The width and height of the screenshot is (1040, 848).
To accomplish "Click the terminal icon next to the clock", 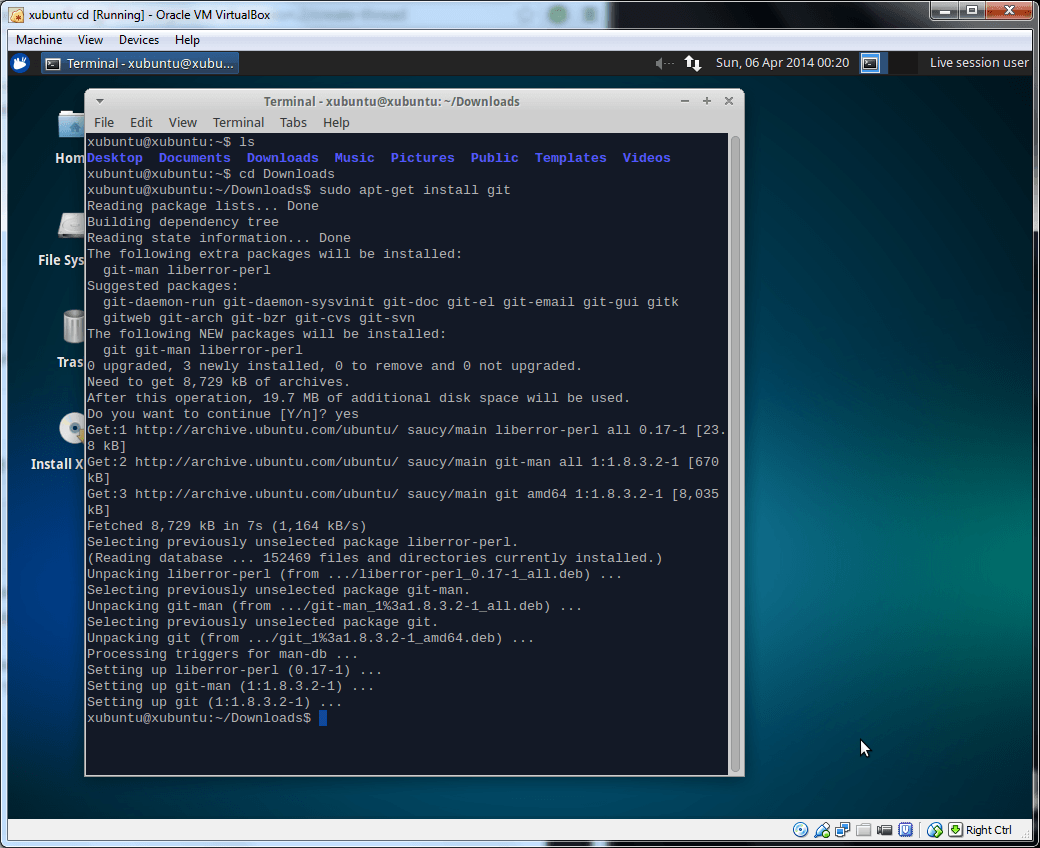I will pyautogui.click(x=870, y=64).
